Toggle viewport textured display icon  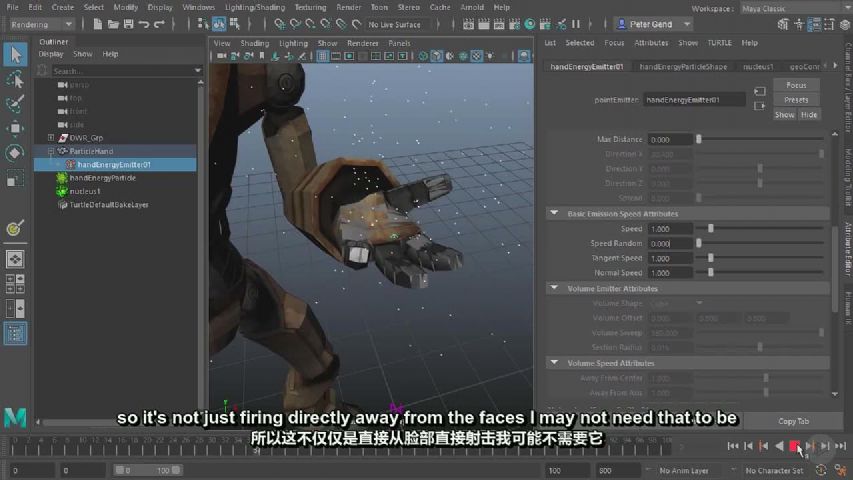(x=476, y=56)
